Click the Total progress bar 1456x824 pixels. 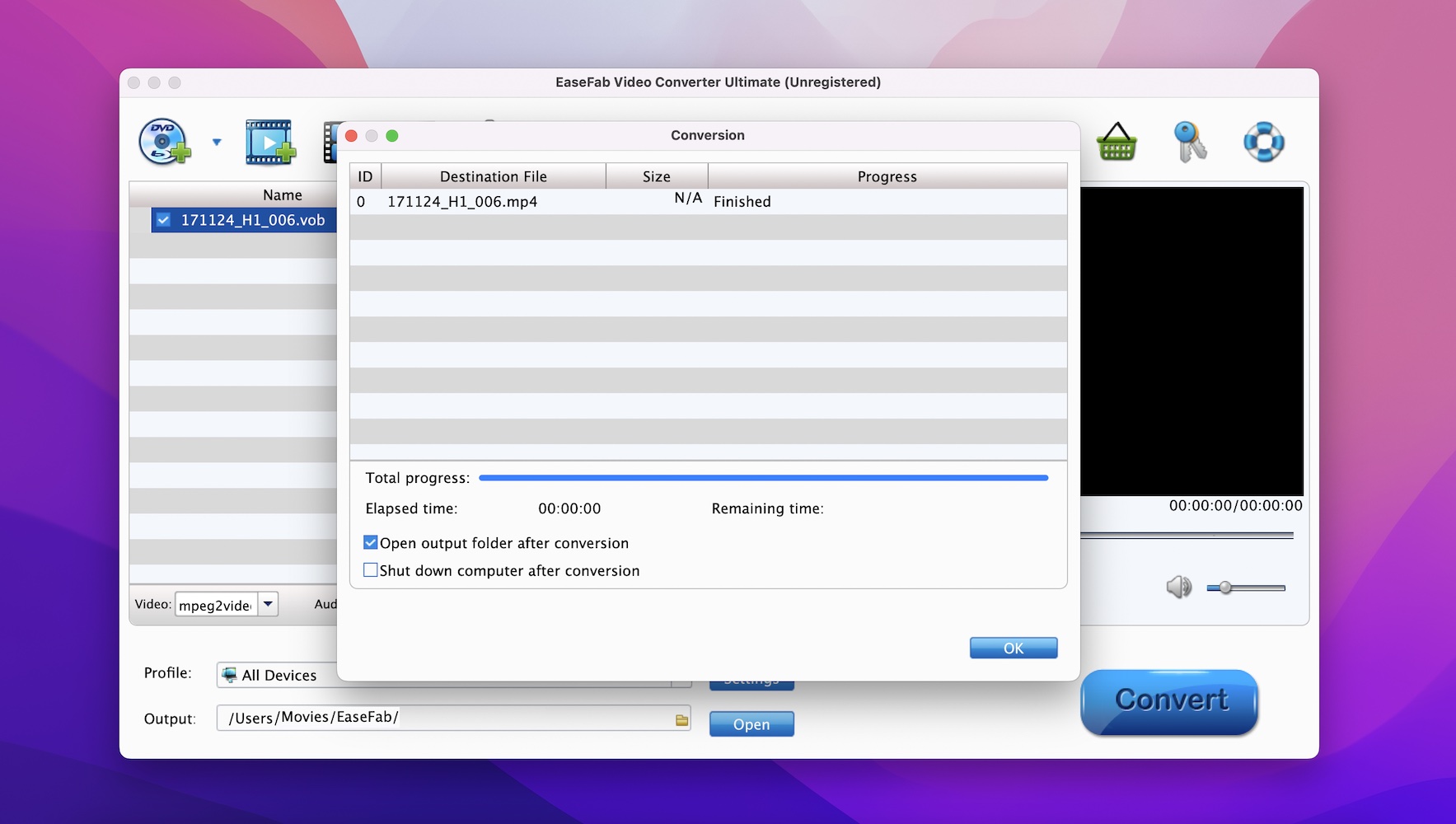click(x=763, y=478)
